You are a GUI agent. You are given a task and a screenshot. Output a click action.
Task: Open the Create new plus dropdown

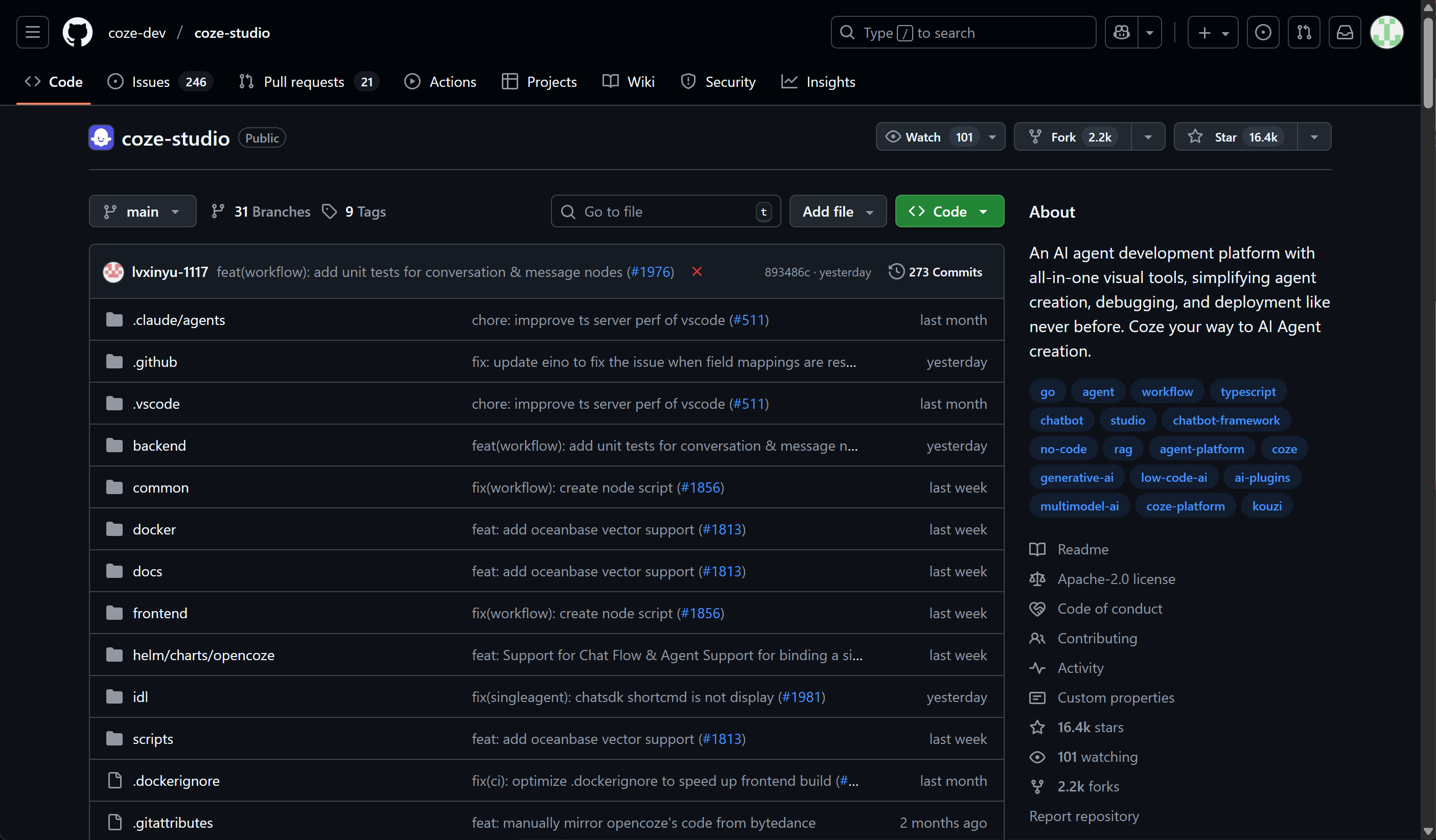pyautogui.click(x=1213, y=33)
